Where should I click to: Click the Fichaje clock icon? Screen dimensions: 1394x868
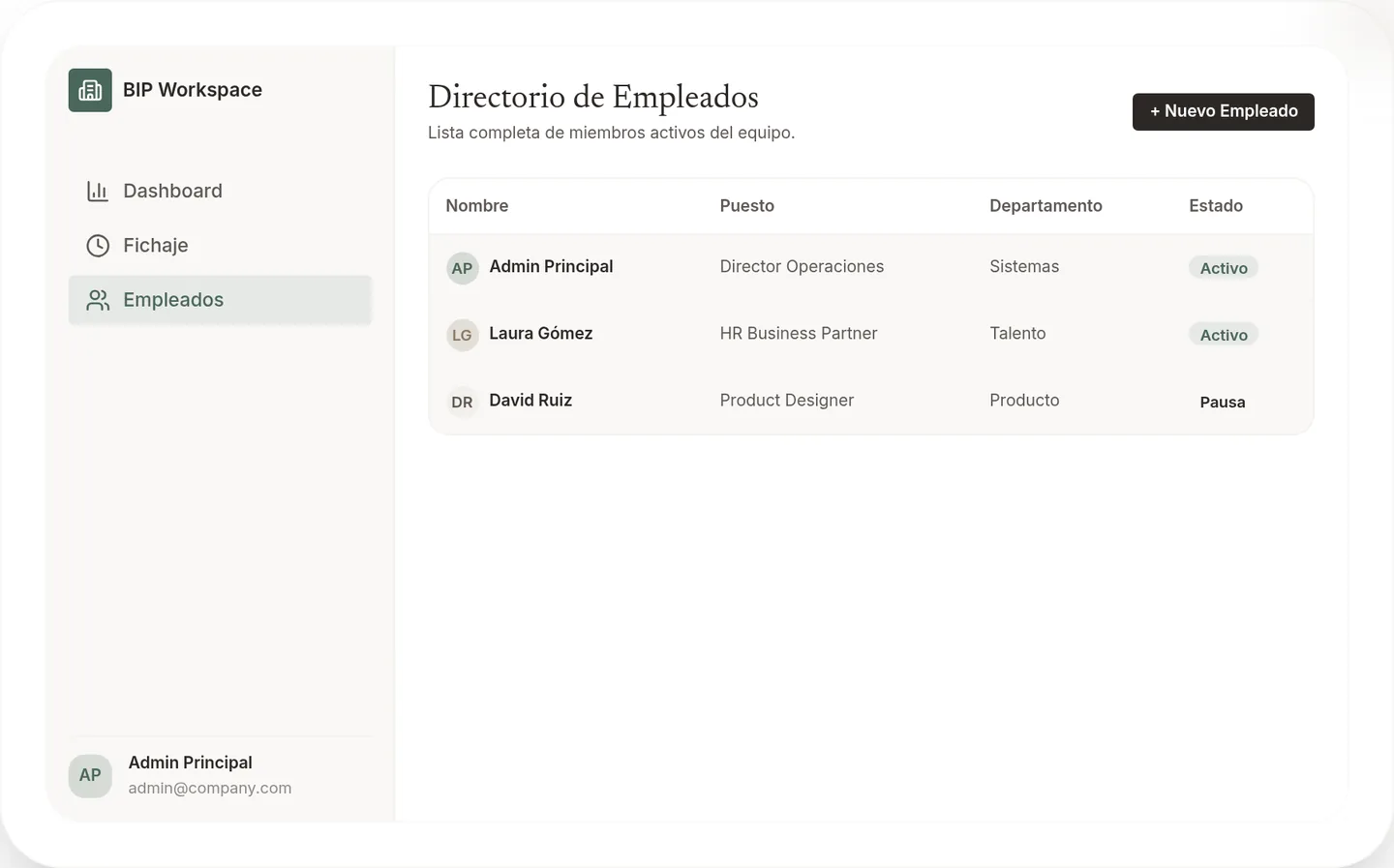tap(98, 246)
